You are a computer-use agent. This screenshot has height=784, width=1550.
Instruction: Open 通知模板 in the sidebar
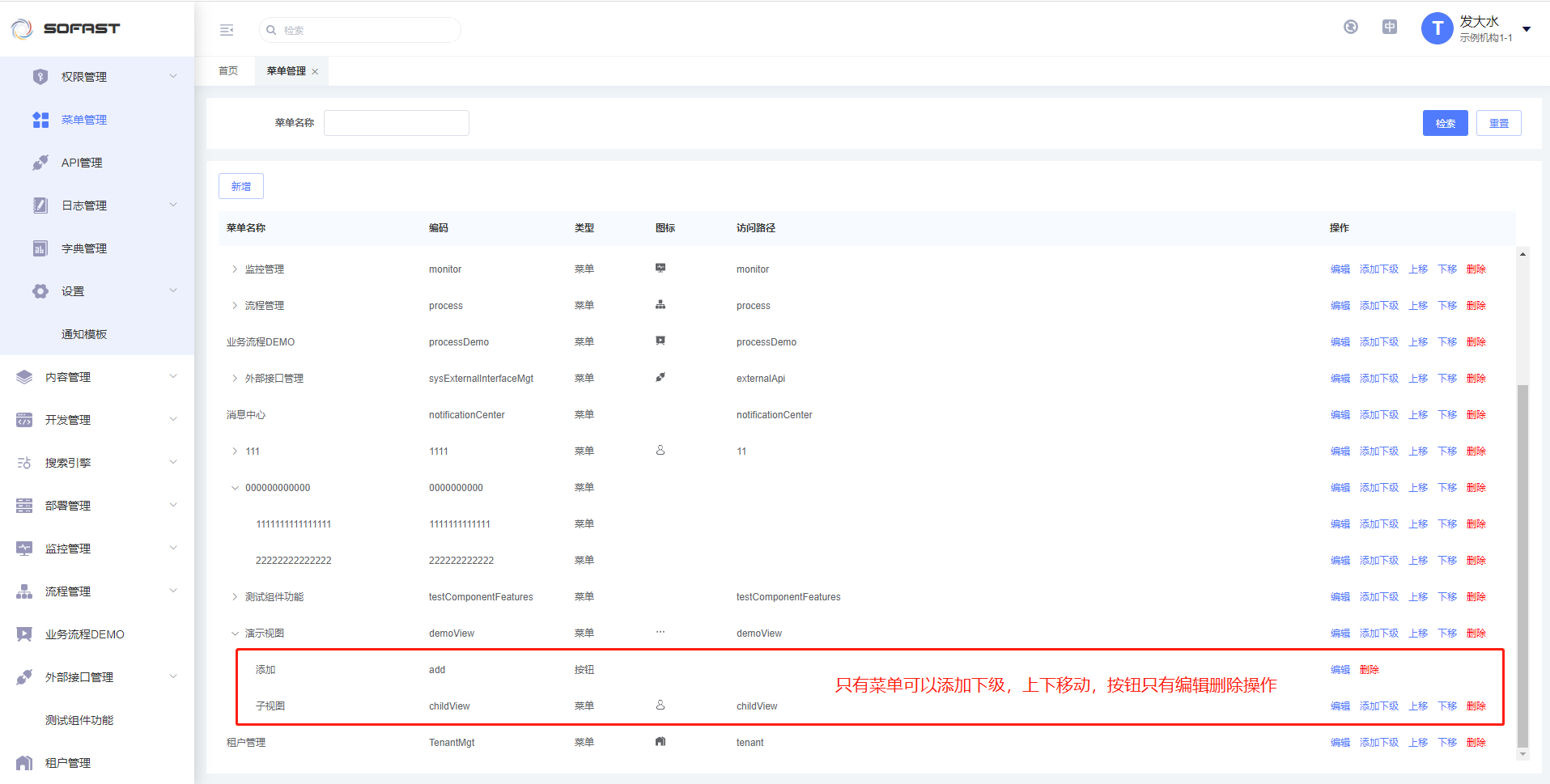pos(84,334)
